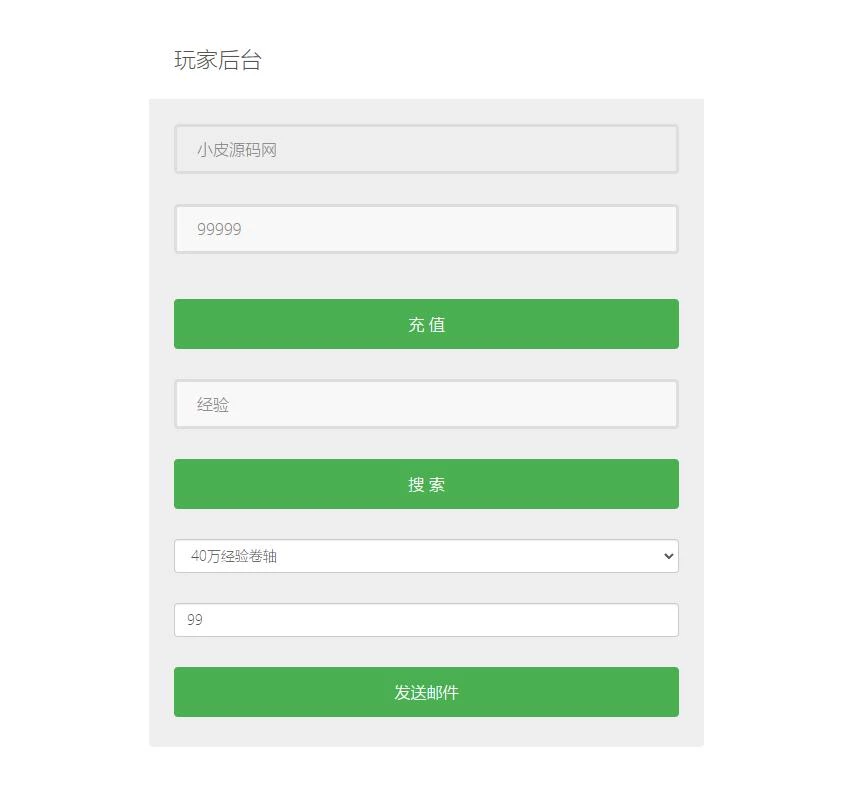Select the item selector showing 40万经验卷轴
The height and width of the screenshot is (785, 849).
tap(426, 556)
